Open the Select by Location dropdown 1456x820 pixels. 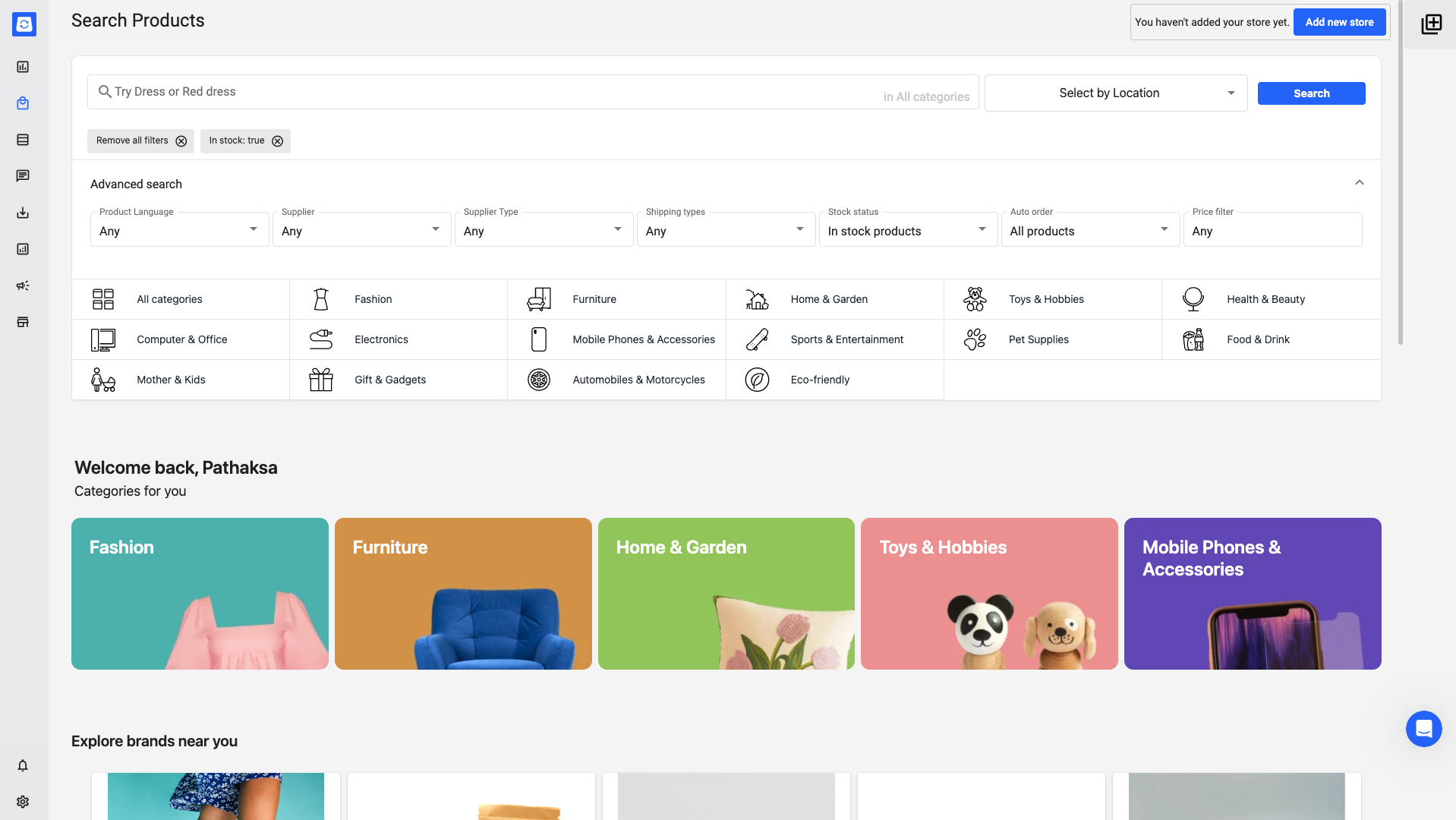pyautogui.click(x=1114, y=93)
